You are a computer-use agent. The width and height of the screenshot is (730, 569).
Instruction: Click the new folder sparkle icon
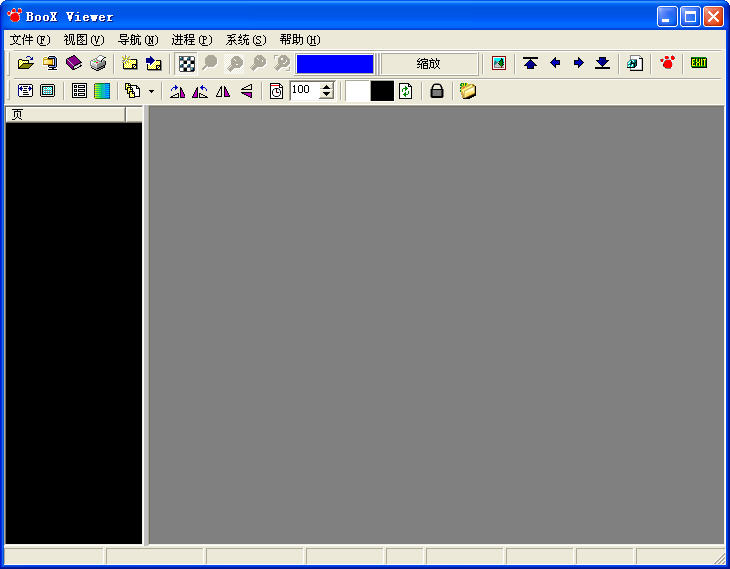coord(129,63)
